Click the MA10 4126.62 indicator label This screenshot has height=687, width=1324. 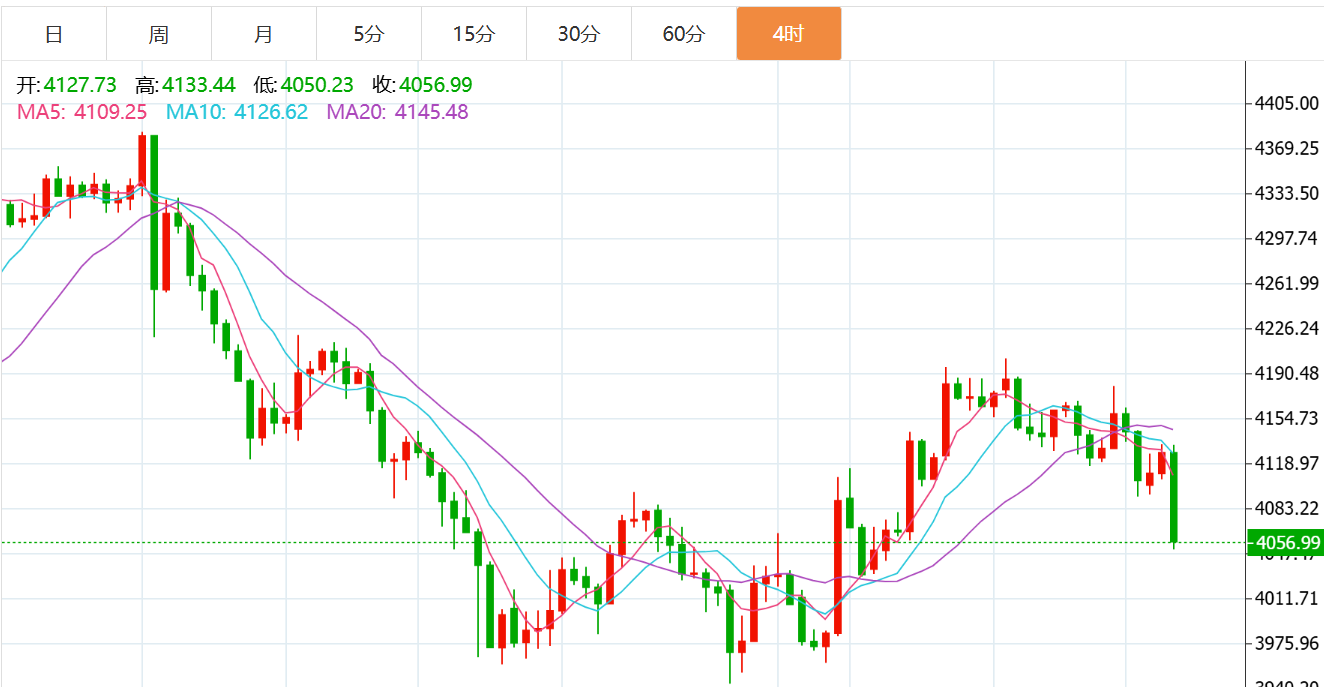(x=237, y=112)
